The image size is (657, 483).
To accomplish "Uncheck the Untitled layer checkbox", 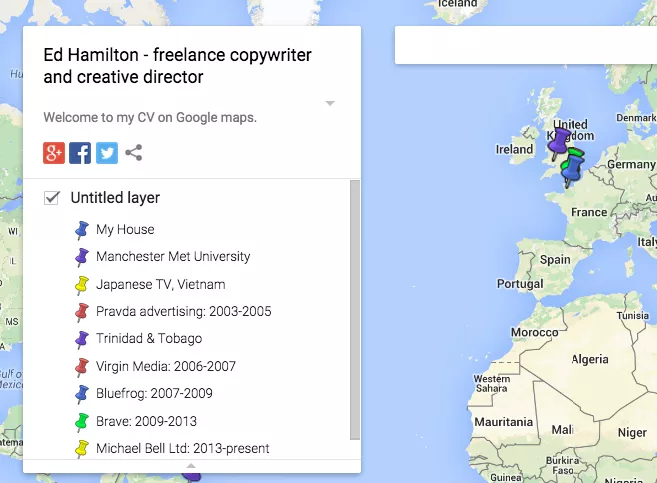I will click(x=53, y=198).
